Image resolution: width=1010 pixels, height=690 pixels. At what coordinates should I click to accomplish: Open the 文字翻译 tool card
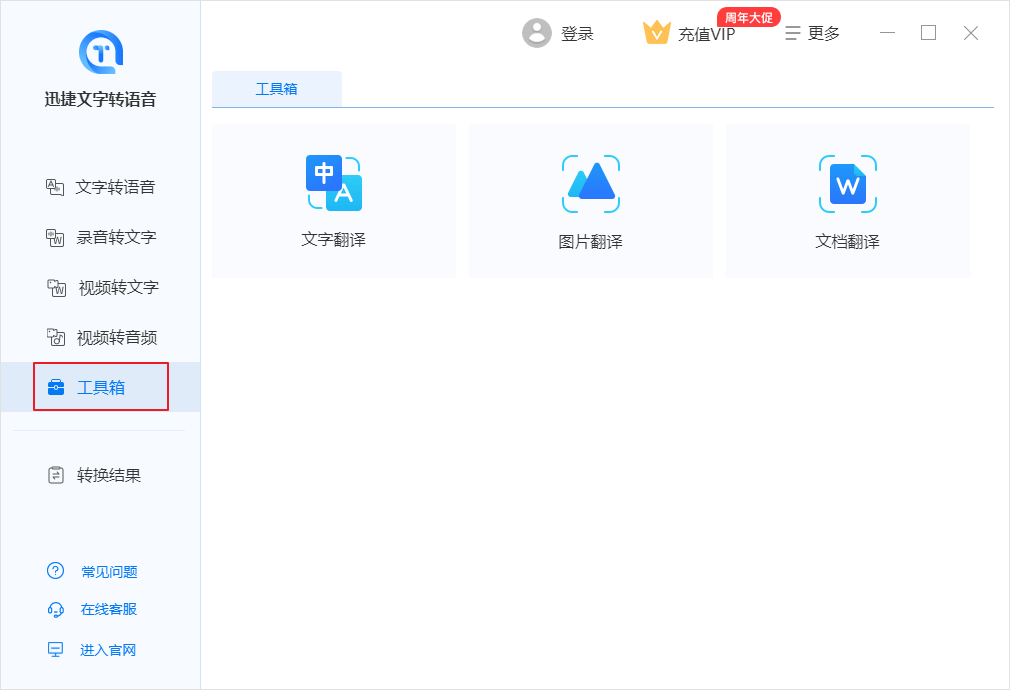(334, 200)
